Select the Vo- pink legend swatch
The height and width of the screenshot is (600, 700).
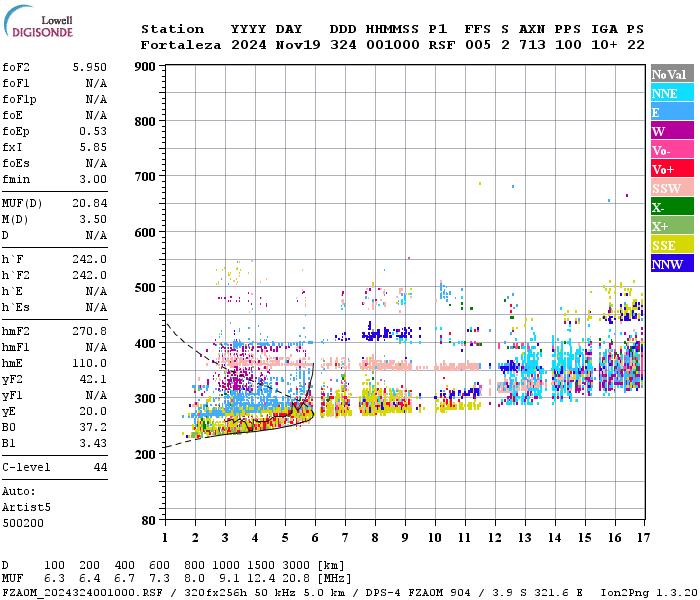tap(672, 150)
